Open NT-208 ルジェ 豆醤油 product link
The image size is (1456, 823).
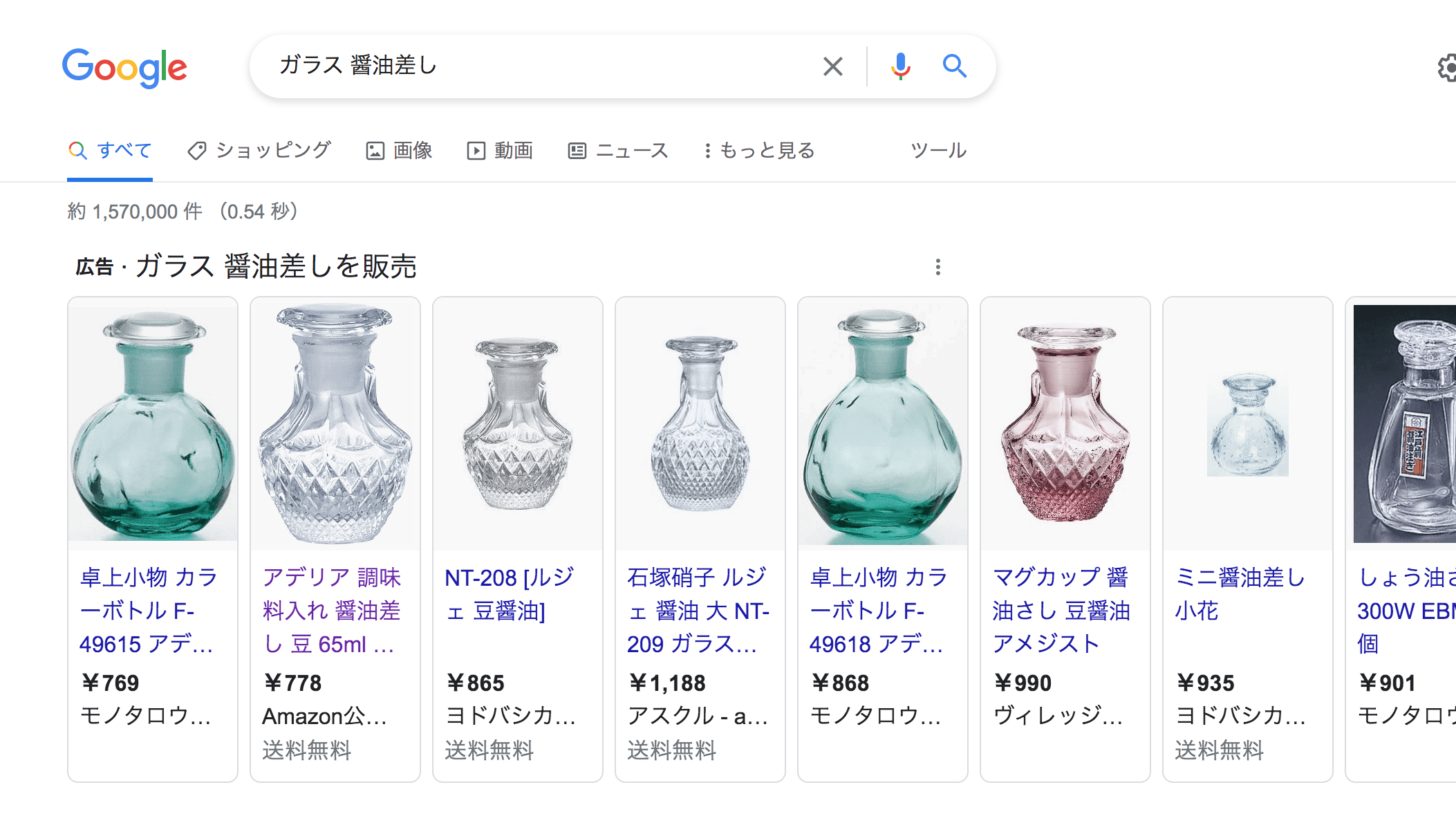(x=509, y=593)
